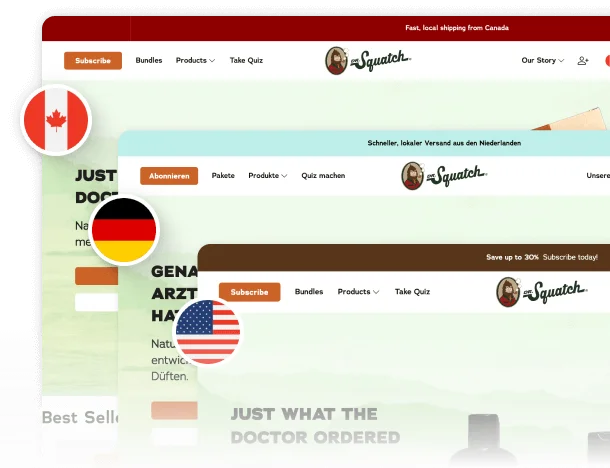Click 'Fast, local shipping from Canada' banner

[457, 28]
